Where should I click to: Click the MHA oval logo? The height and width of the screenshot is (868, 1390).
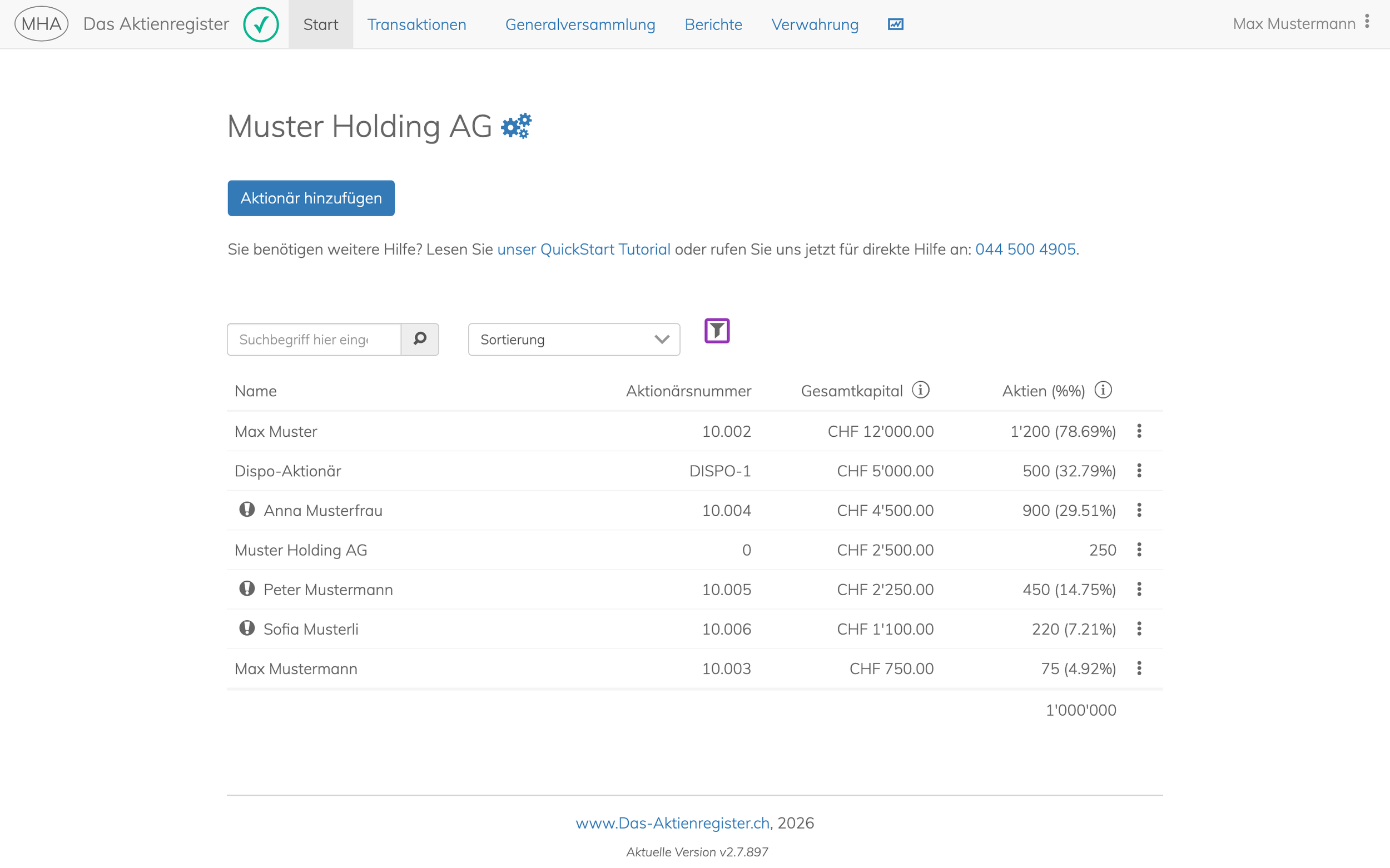tap(41, 23)
